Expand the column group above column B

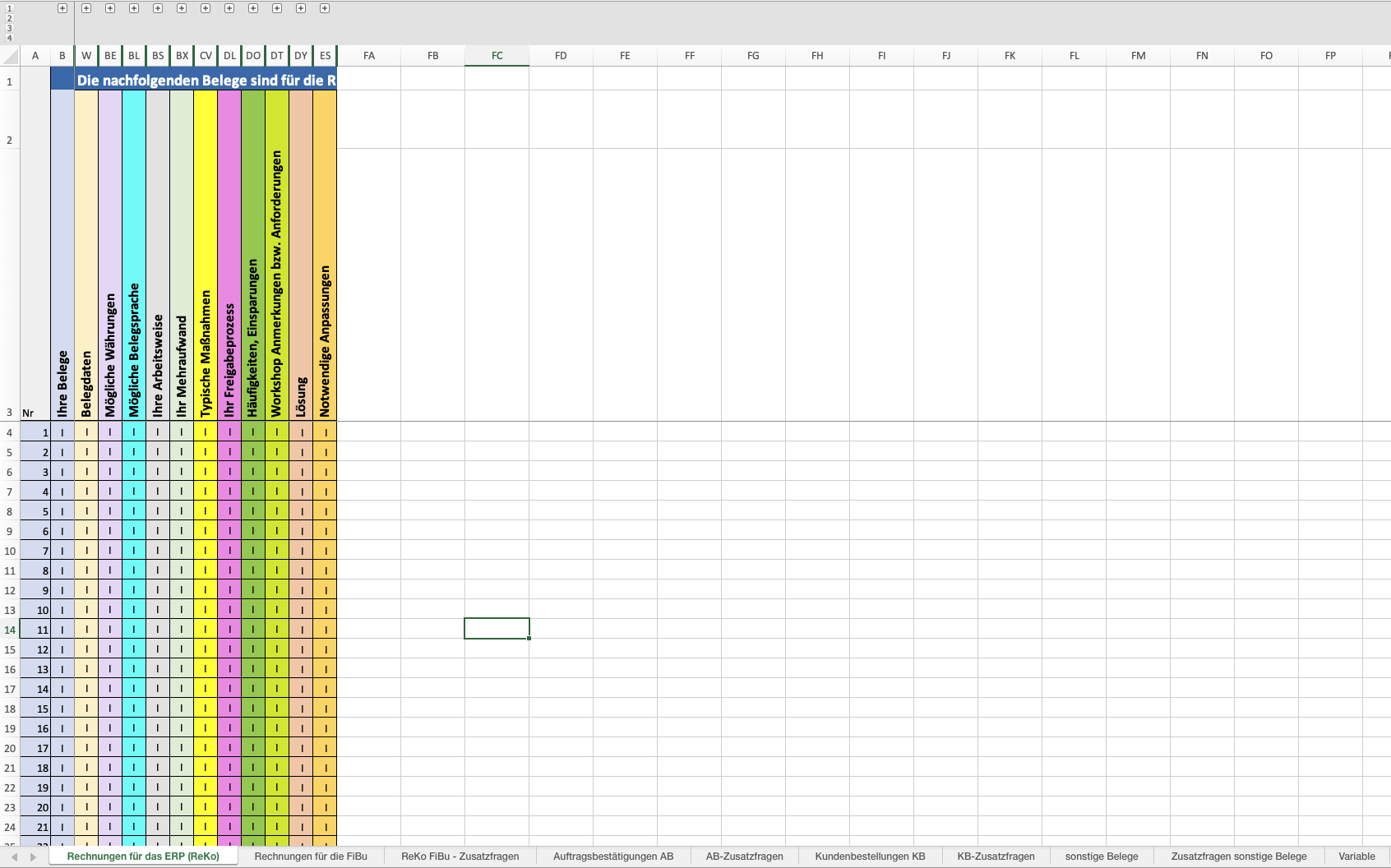[x=62, y=8]
